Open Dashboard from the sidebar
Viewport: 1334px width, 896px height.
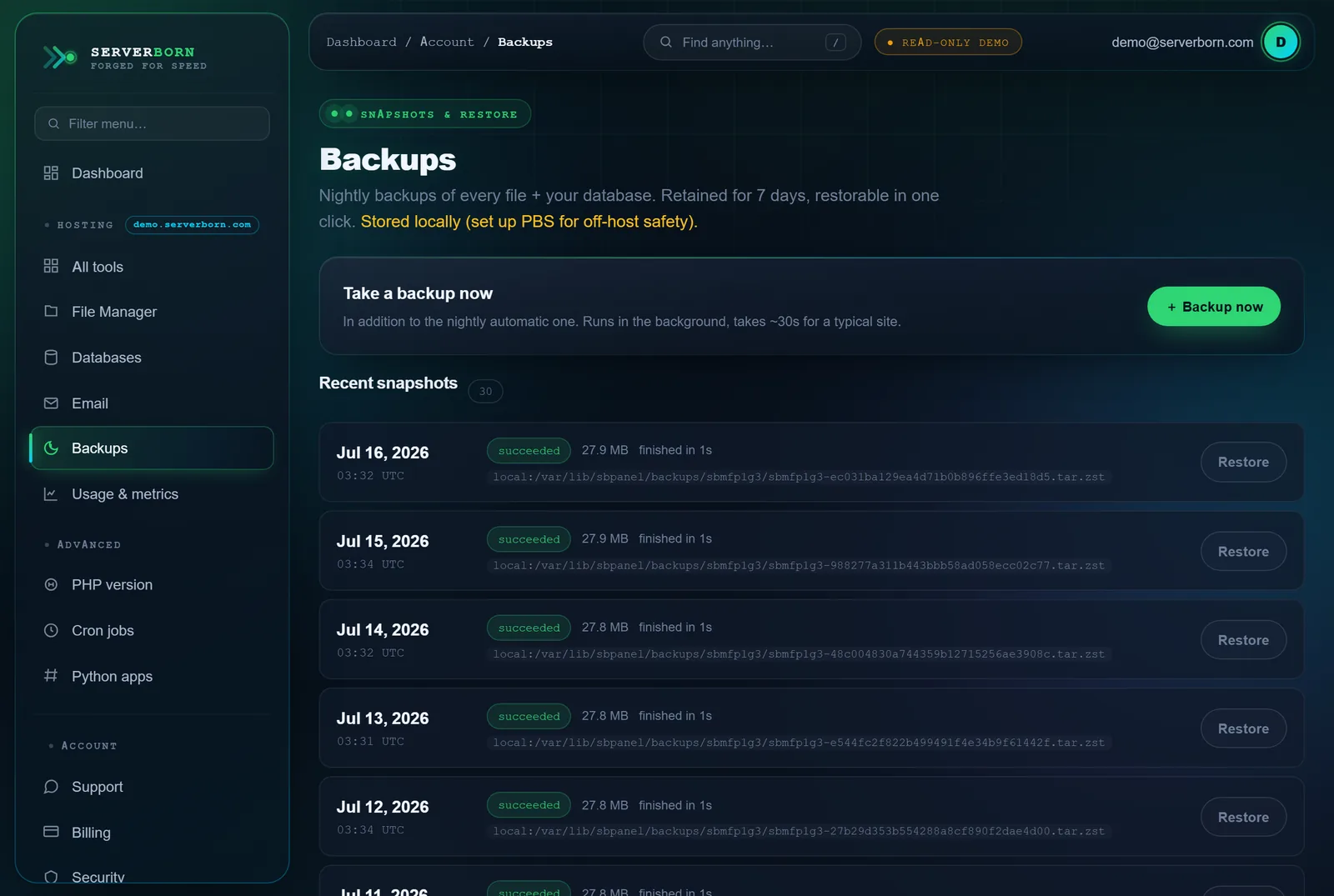pyautogui.click(x=151, y=173)
